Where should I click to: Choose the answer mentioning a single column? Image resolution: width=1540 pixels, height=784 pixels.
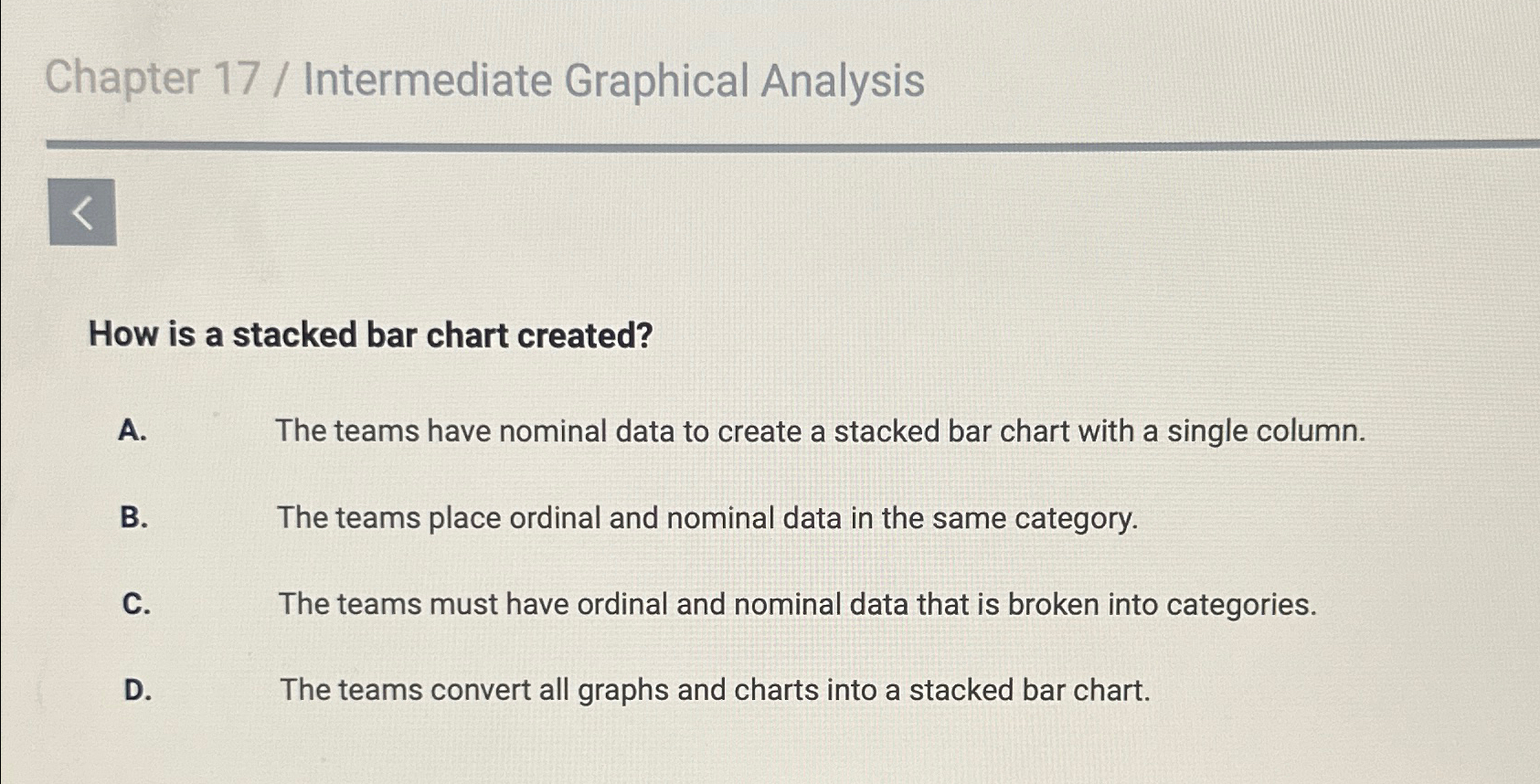(x=821, y=431)
